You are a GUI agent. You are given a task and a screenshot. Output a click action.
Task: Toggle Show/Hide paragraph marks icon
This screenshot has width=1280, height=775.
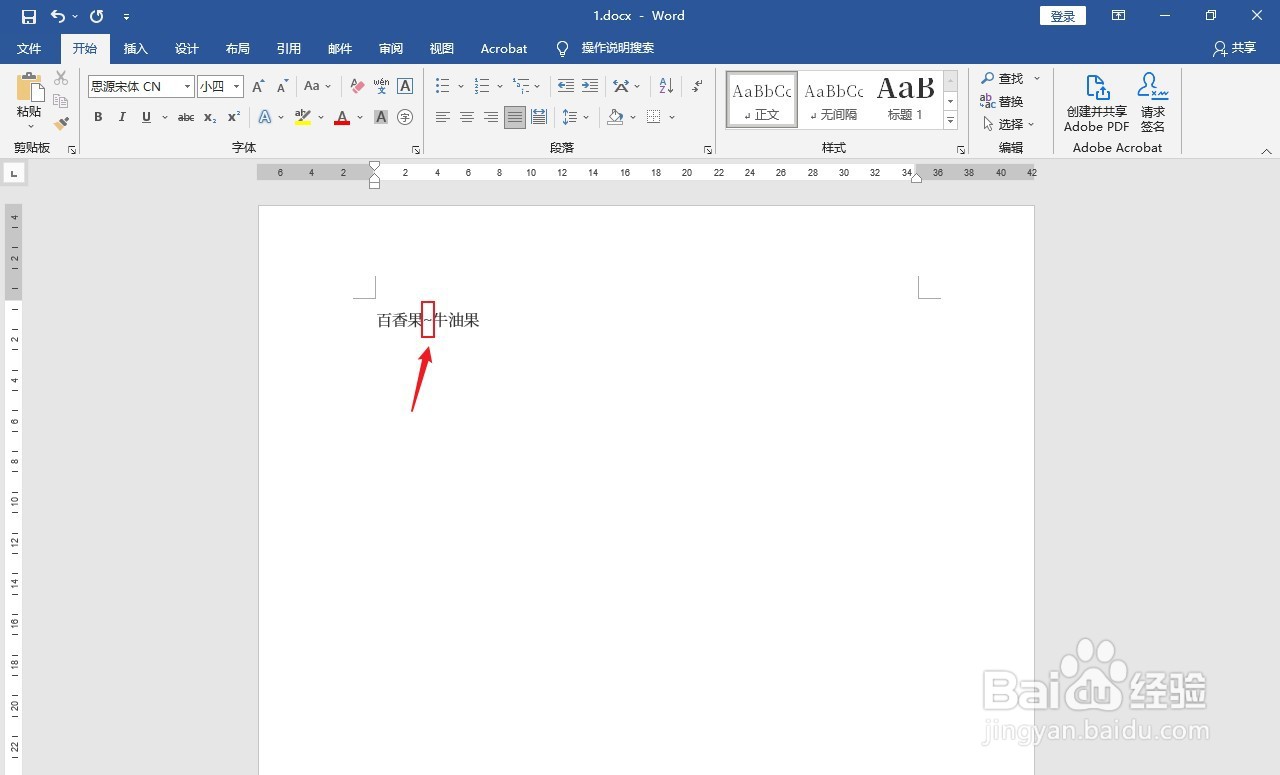tap(697, 86)
